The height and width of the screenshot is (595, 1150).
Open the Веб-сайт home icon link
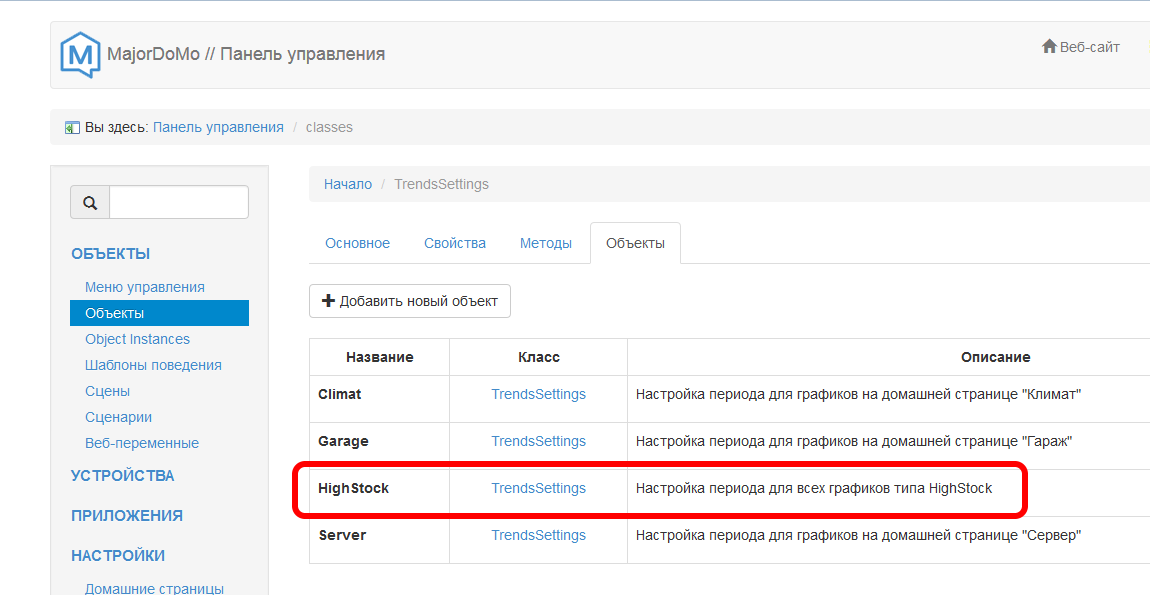point(1081,47)
